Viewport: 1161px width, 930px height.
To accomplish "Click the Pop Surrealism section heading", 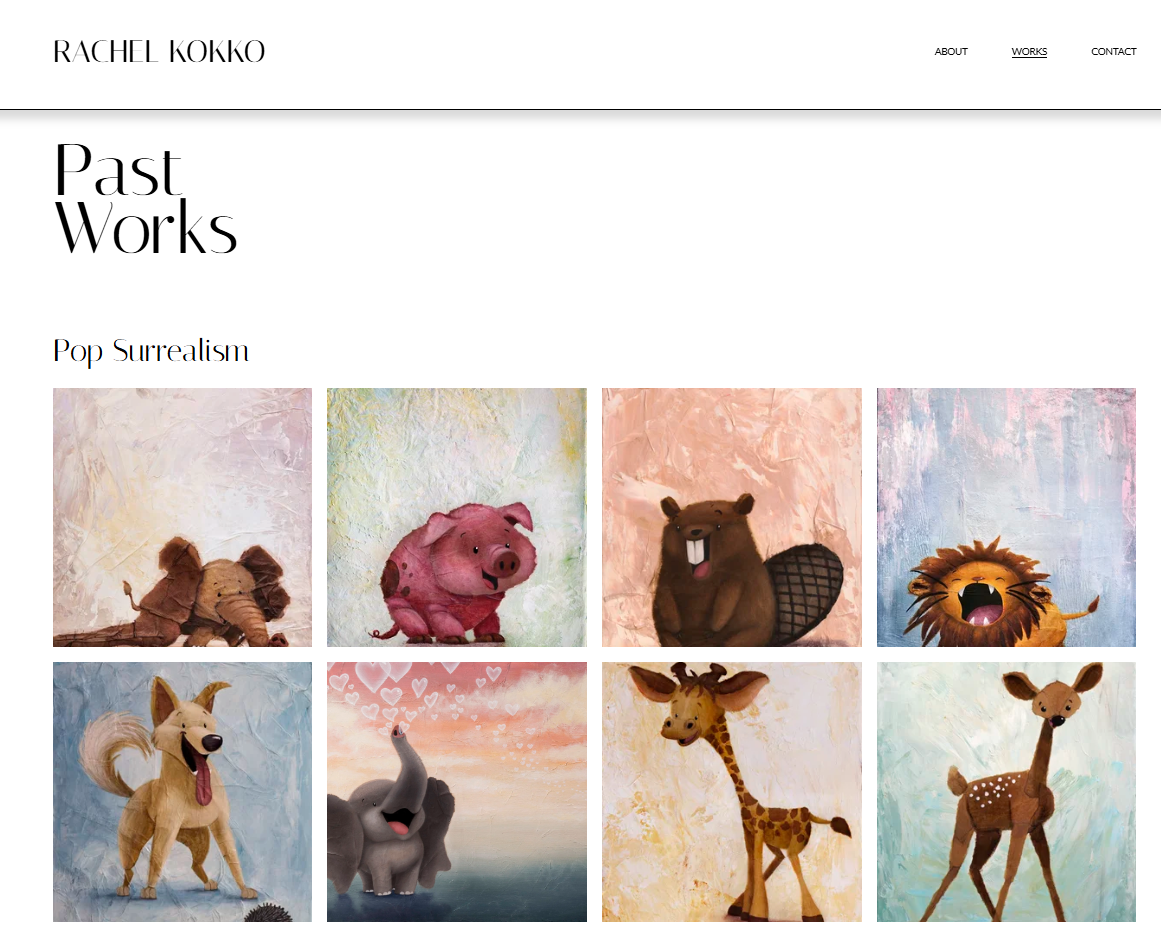I will point(151,351).
